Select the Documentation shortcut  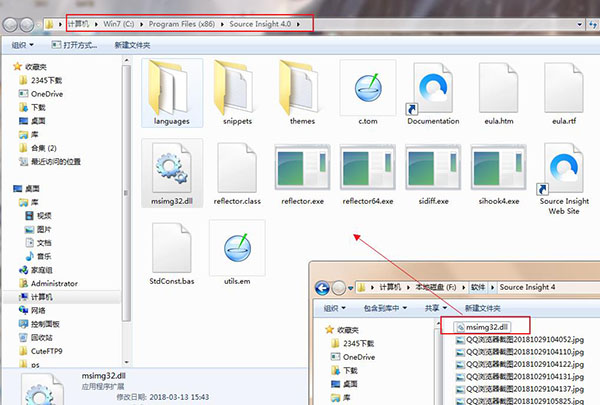433,93
